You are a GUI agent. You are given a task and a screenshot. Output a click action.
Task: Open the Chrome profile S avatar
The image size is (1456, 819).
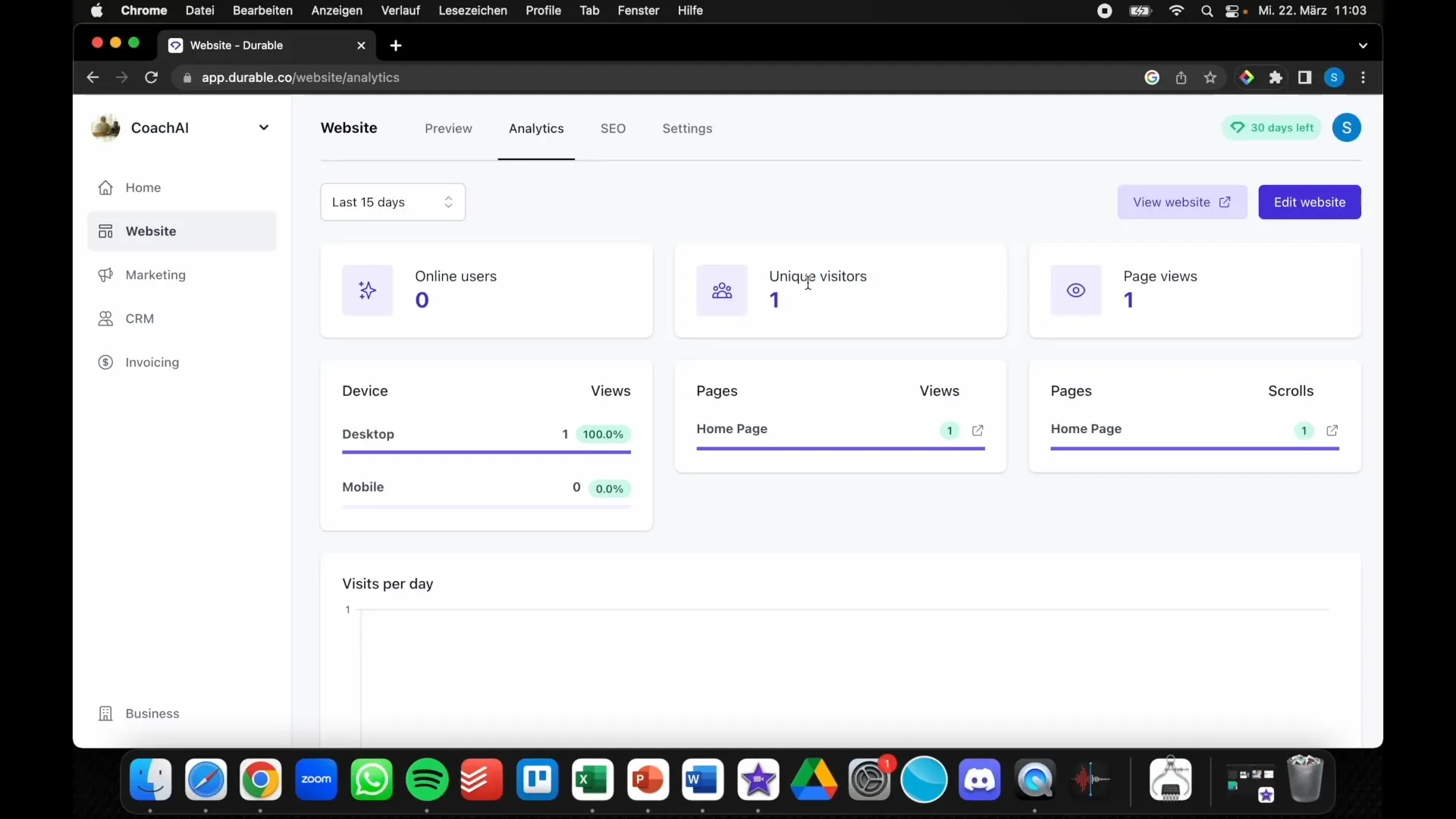[1334, 77]
